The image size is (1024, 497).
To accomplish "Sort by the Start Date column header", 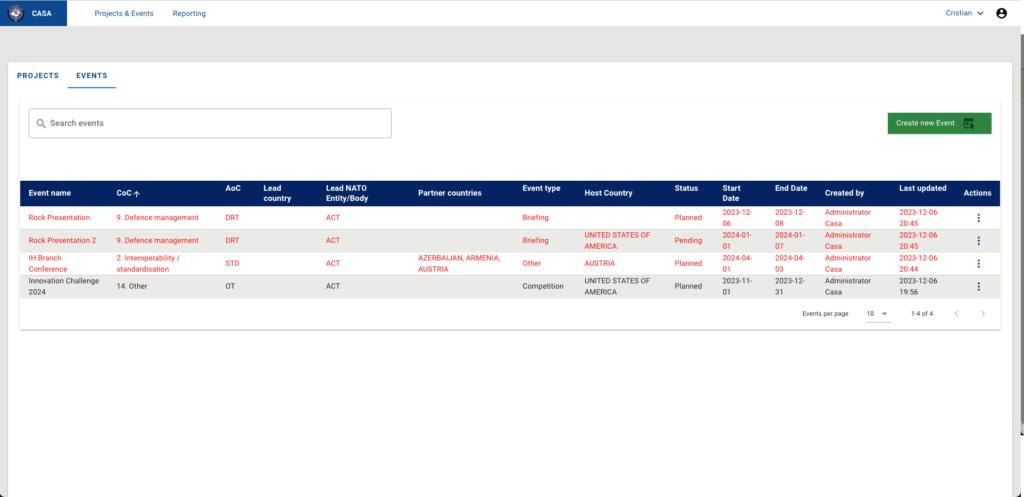I will [x=732, y=193].
